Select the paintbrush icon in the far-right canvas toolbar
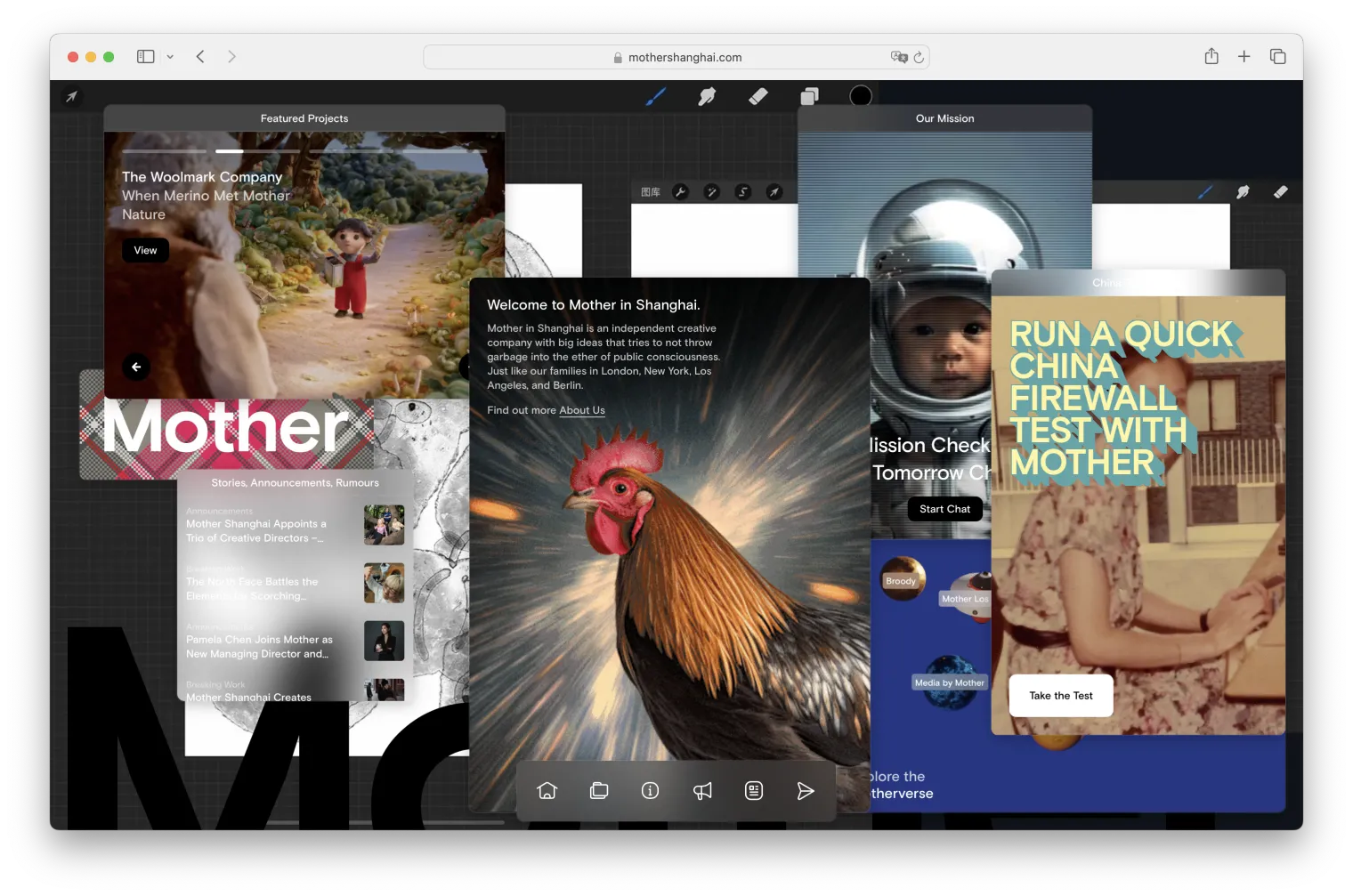 click(1205, 191)
